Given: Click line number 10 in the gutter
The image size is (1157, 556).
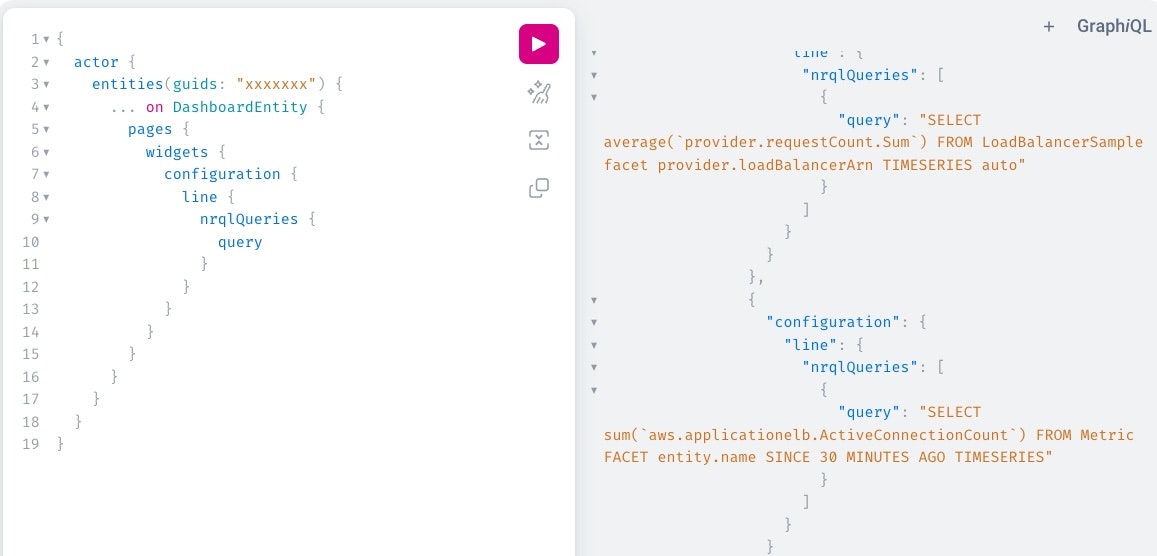Looking at the screenshot, I should coord(31,242).
